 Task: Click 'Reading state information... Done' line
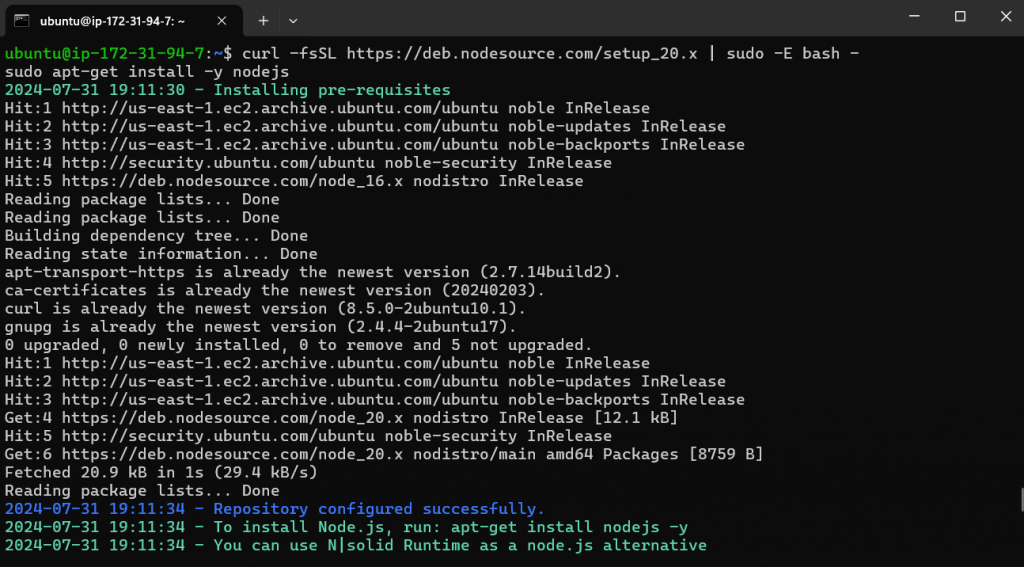tap(161, 254)
